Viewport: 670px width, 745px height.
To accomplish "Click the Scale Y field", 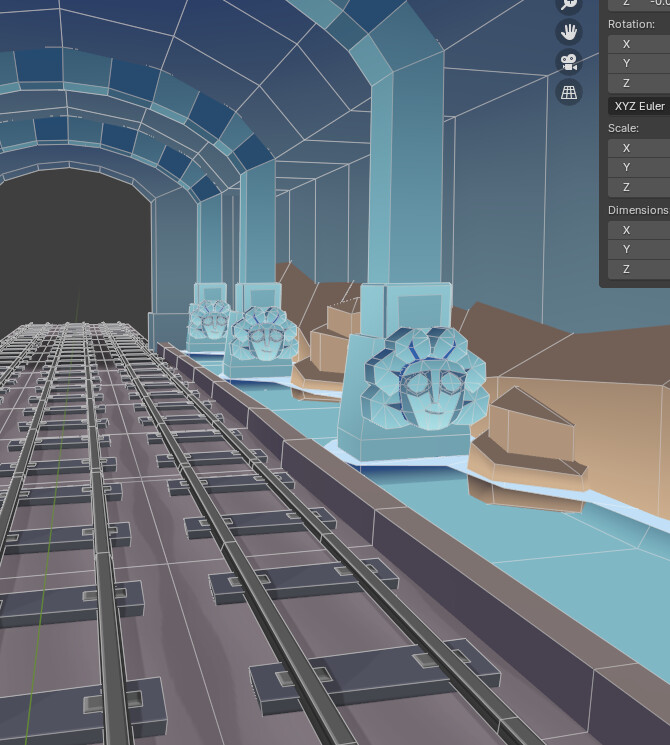I will pyautogui.click(x=639, y=167).
